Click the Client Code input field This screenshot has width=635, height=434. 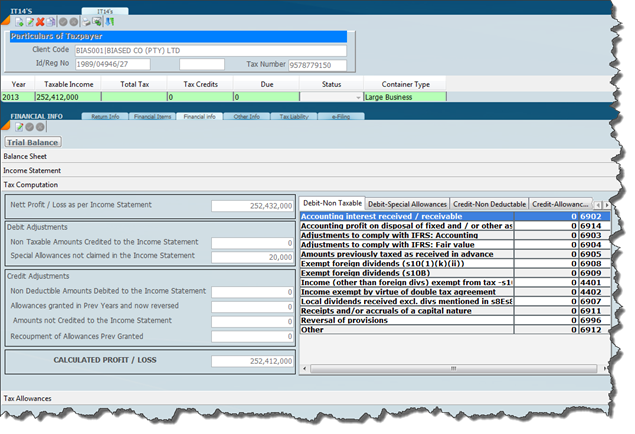point(210,49)
